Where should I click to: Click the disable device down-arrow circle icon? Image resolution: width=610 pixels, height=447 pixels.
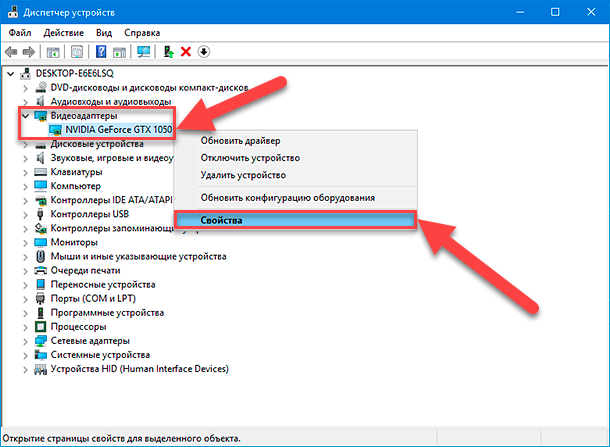203,52
